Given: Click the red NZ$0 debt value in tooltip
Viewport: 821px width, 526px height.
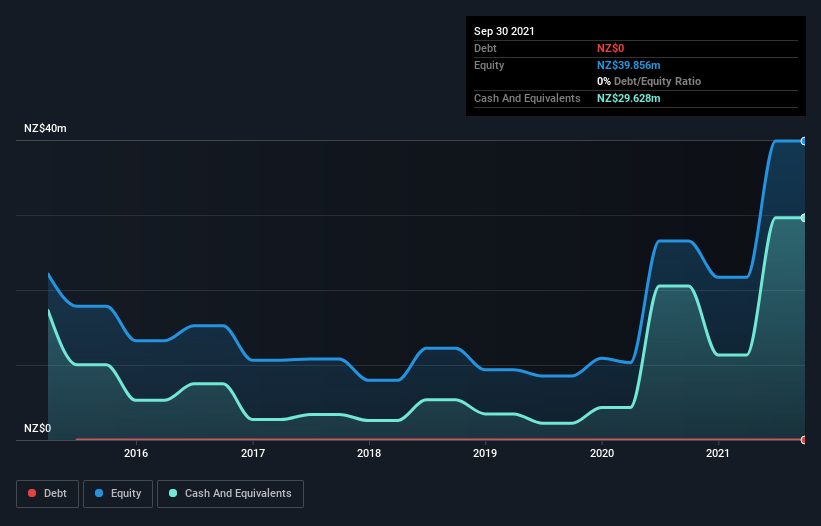Looking at the screenshot, I should tap(611, 48).
